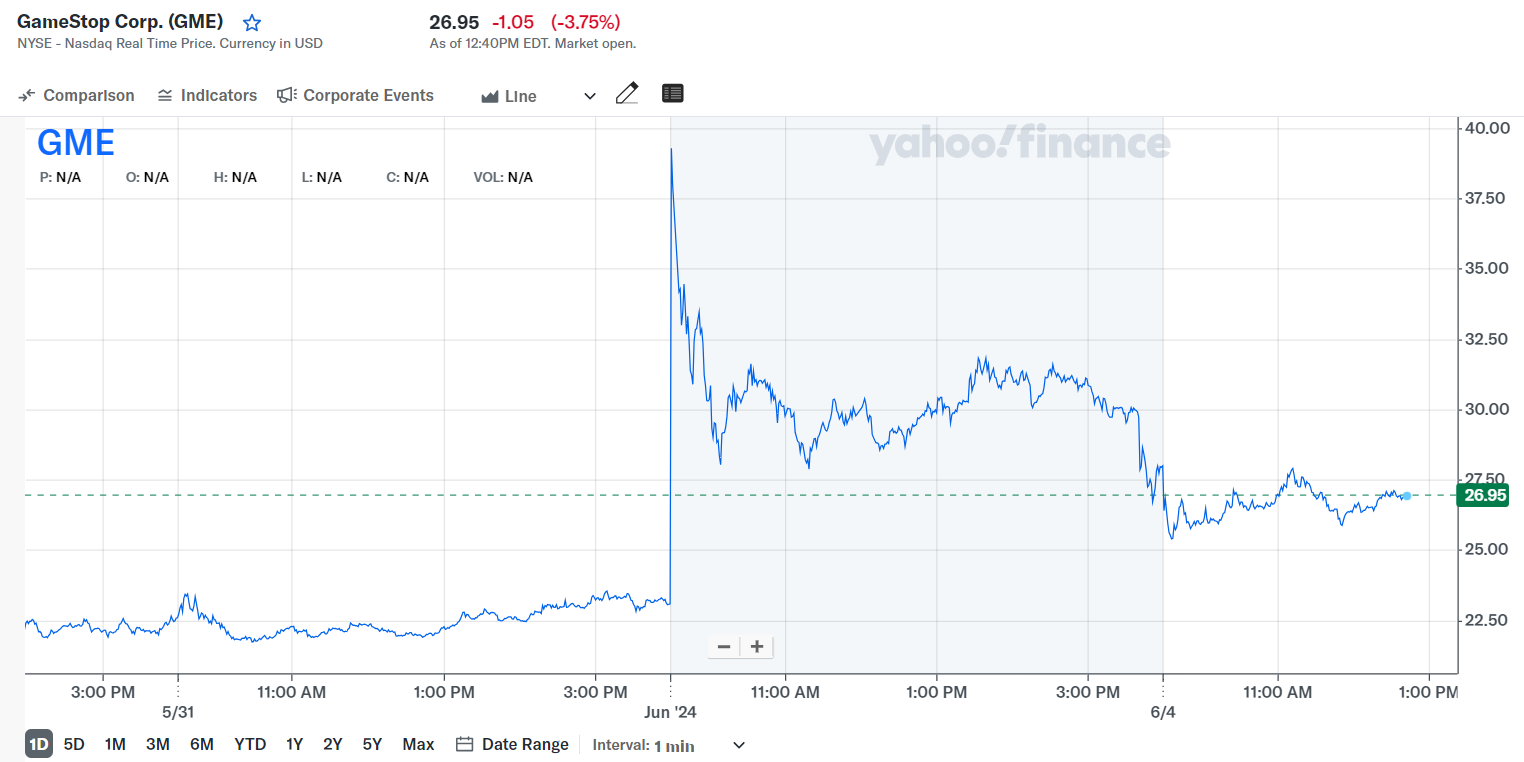Select the 6M time range
Image resolution: width=1524 pixels, height=762 pixels.
(x=202, y=744)
